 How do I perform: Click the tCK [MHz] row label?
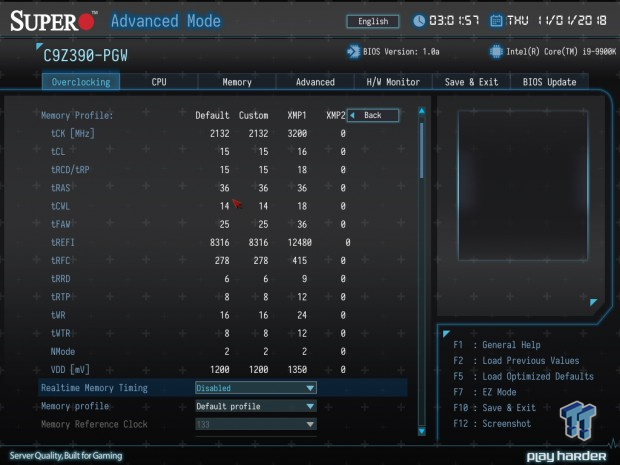tap(73, 133)
